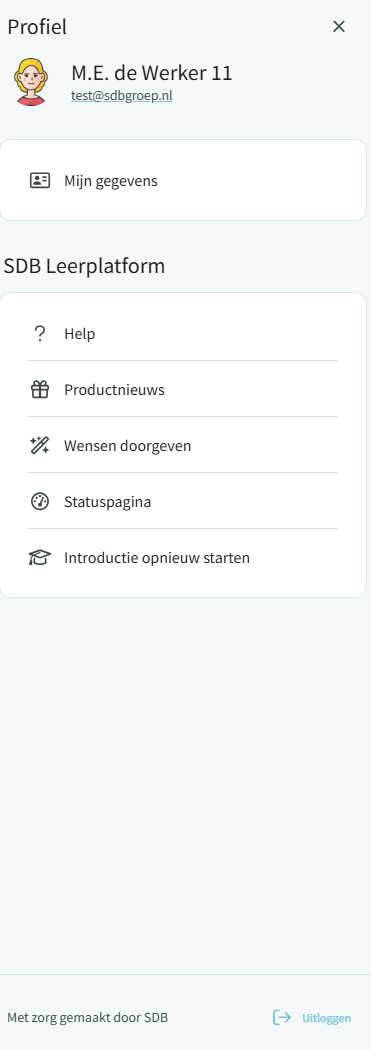Click the blonde user avatar image
This screenshot has width=371, height=1050.
click(31, 82)
